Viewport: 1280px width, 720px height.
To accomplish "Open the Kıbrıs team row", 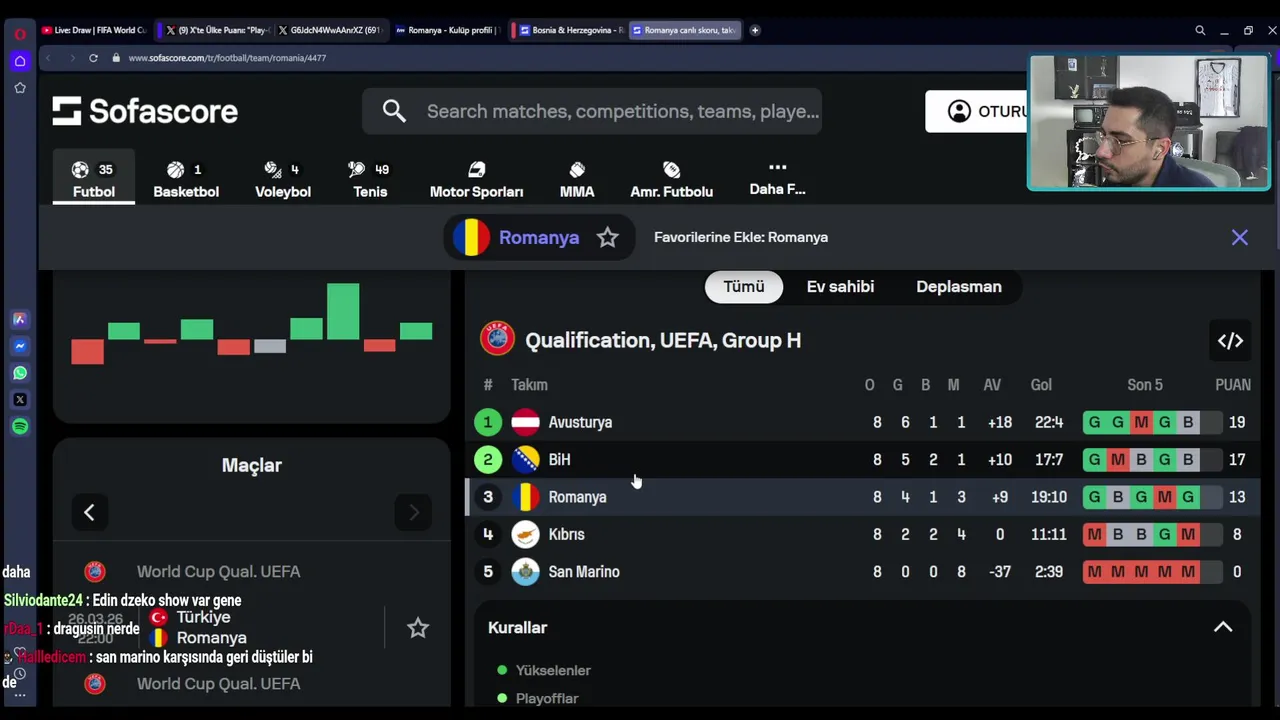I will click(862, 535).
